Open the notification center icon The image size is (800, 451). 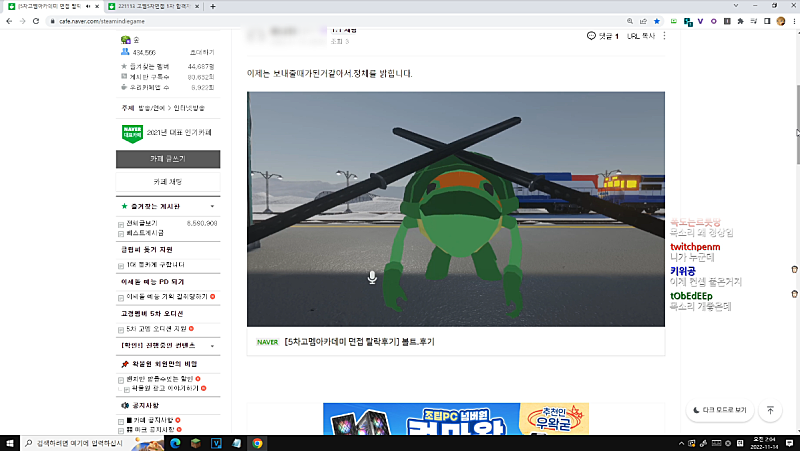pyautogui.click(x=789, y=443)
